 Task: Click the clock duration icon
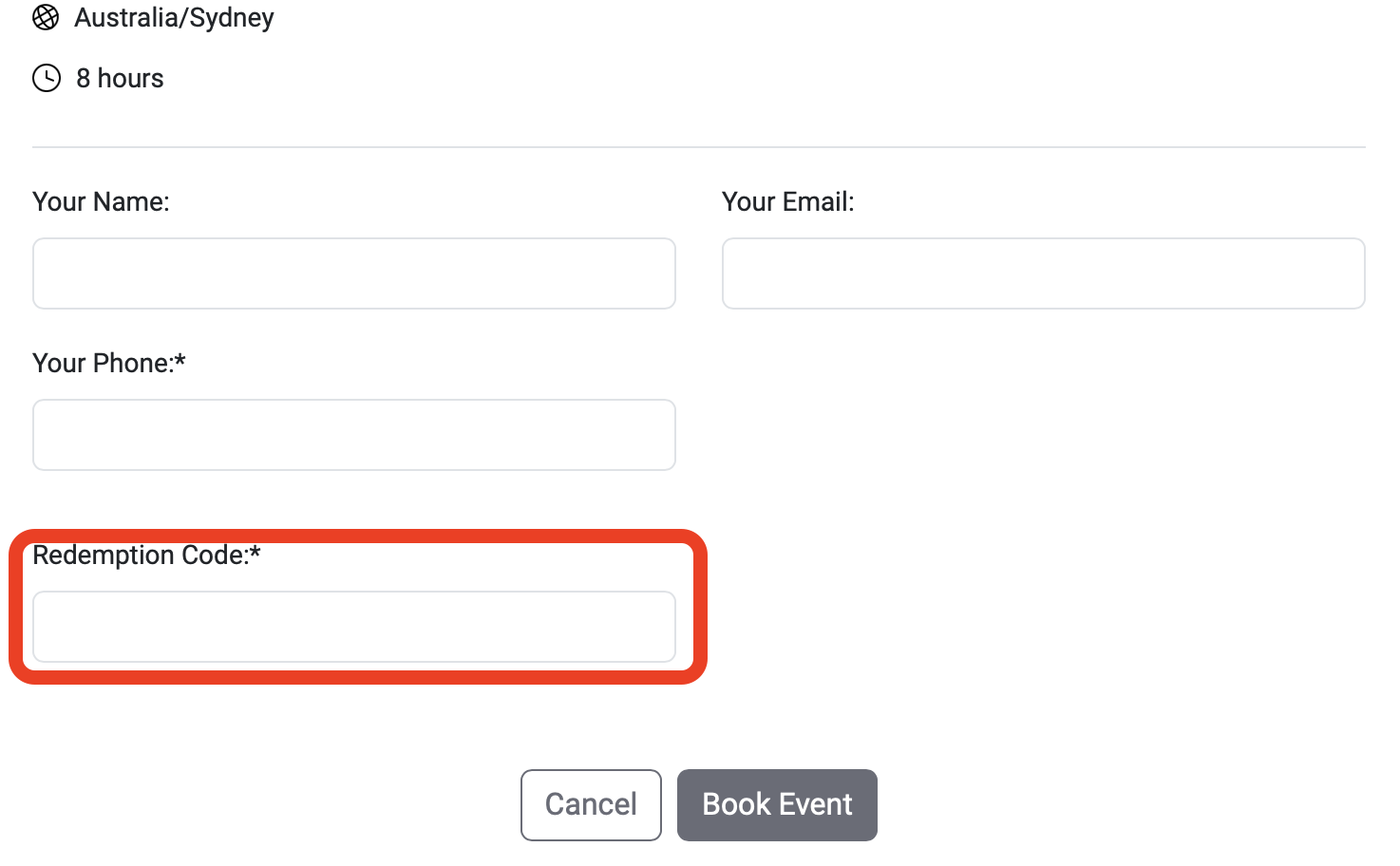[46, 78]
